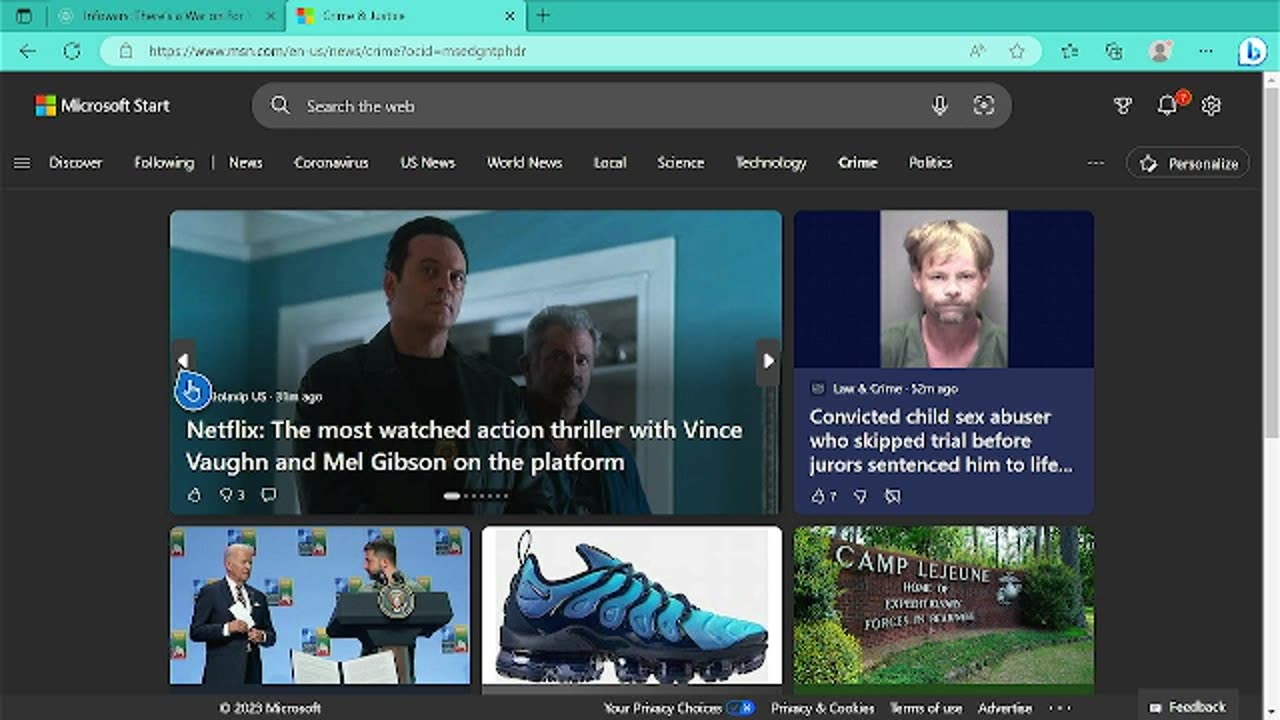Open Microsoft Rewards trophy icon
The height and width of the screenshot is (720, 1280).
click(1123, 105)
